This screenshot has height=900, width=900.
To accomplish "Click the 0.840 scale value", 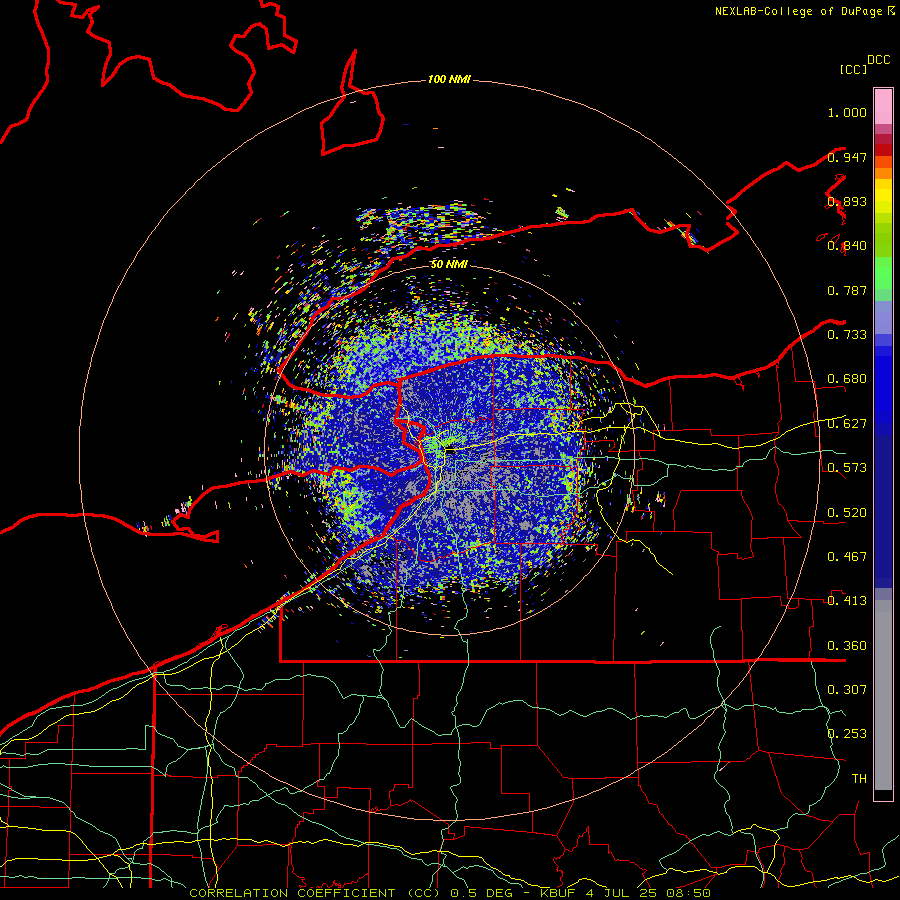I will tap(847, 246).
